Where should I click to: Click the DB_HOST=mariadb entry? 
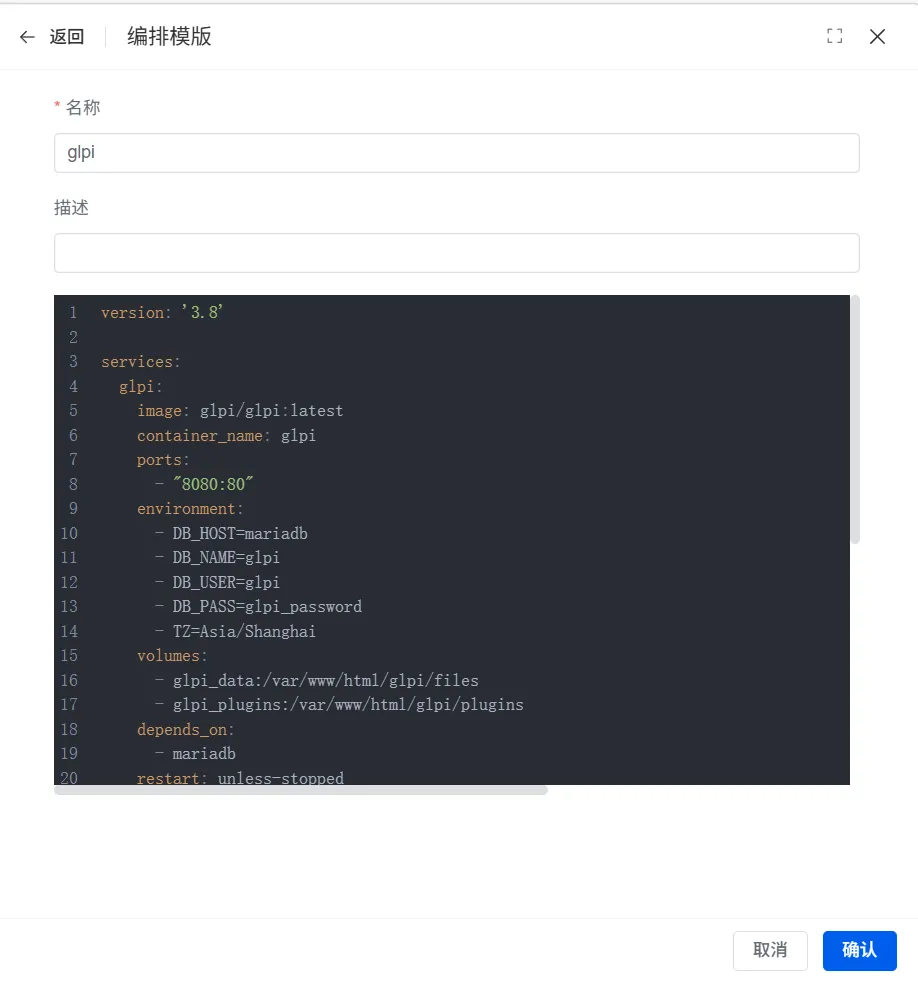240,534
